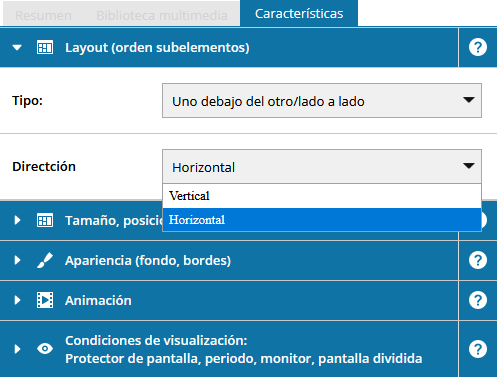Expand the Condiciones de visualización section arrow
Screen dimensions: 497x377
17,349
